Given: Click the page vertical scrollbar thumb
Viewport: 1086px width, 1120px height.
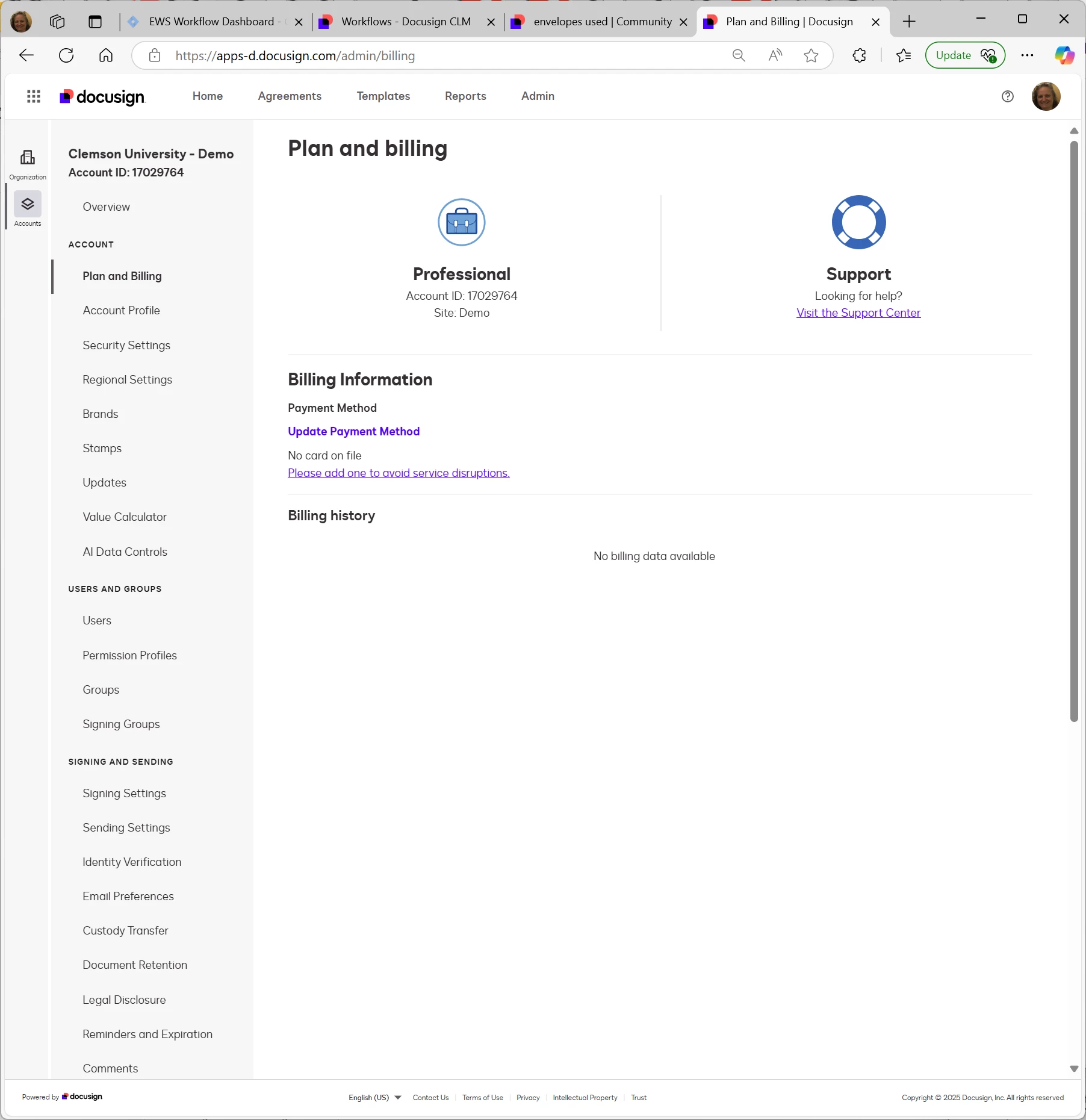Looking at the screenshot, I should point(1074,431).
